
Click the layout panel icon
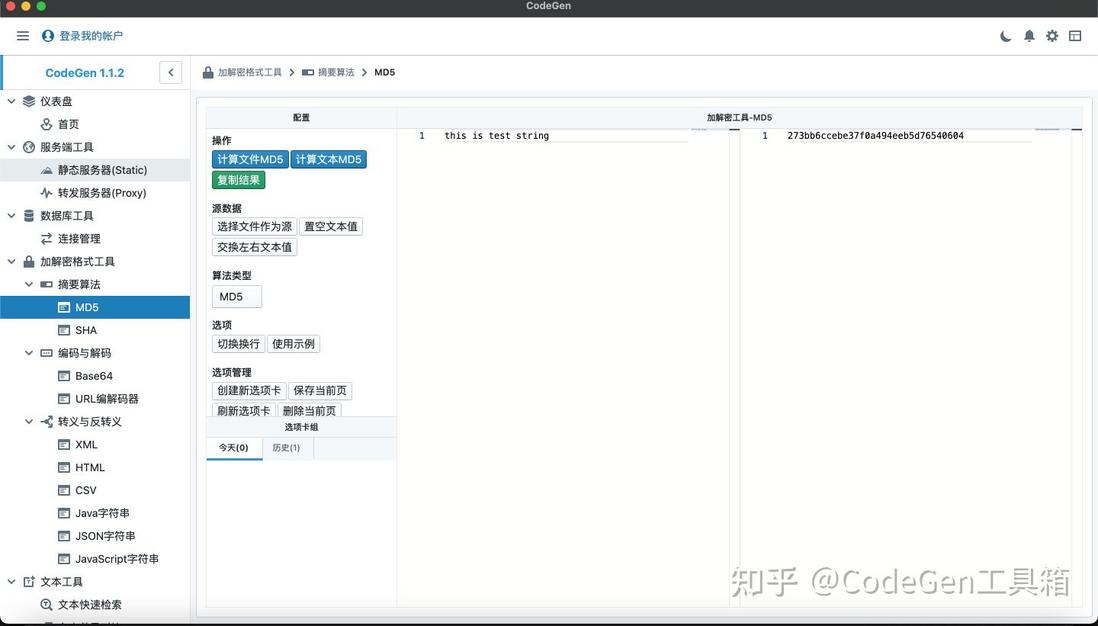point(1076,36)
